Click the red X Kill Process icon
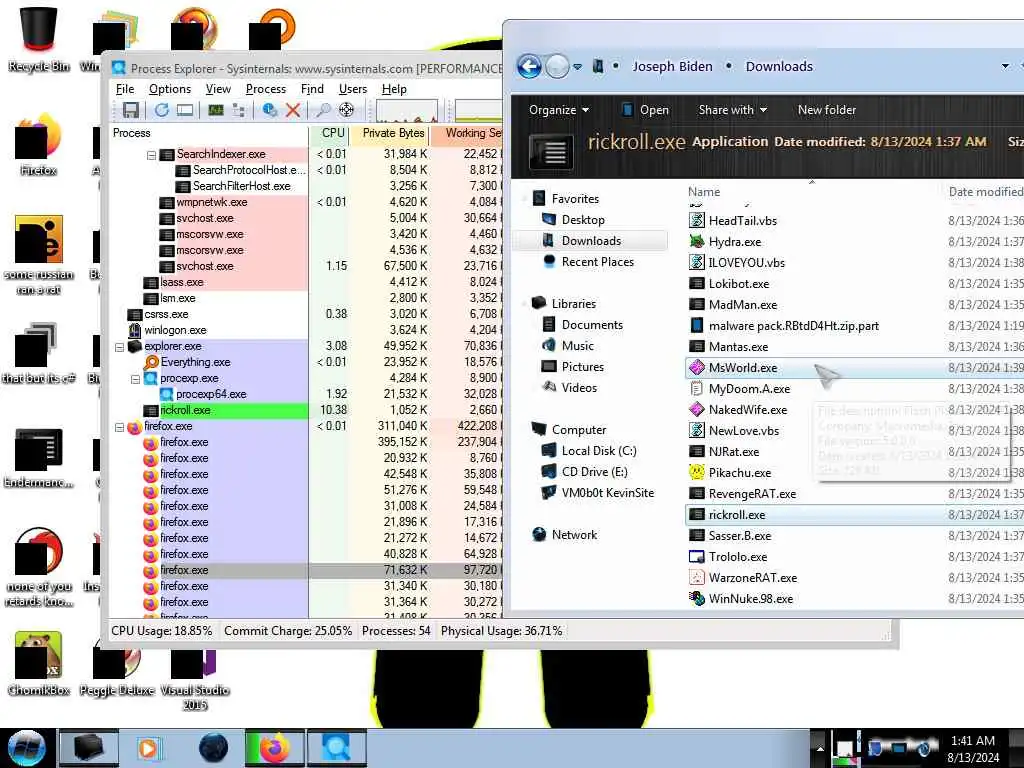The image size is (1024, 768). pyautogui.click(x=293, y=110)
